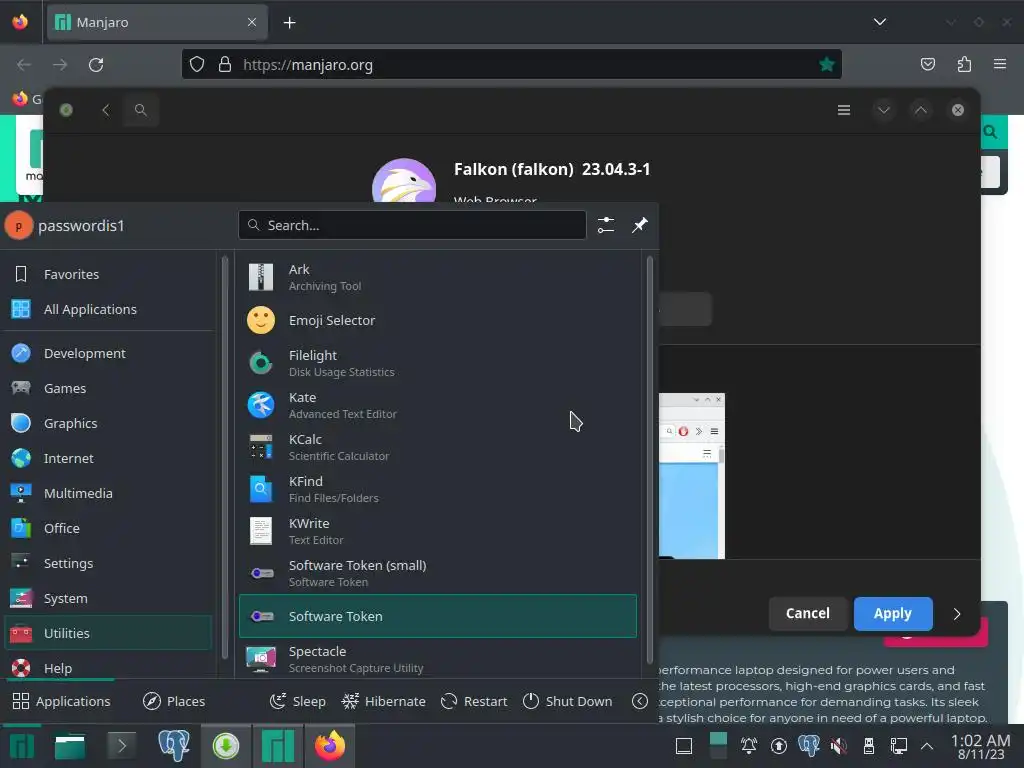Click Apply in software manager

(x=893, y=614)
